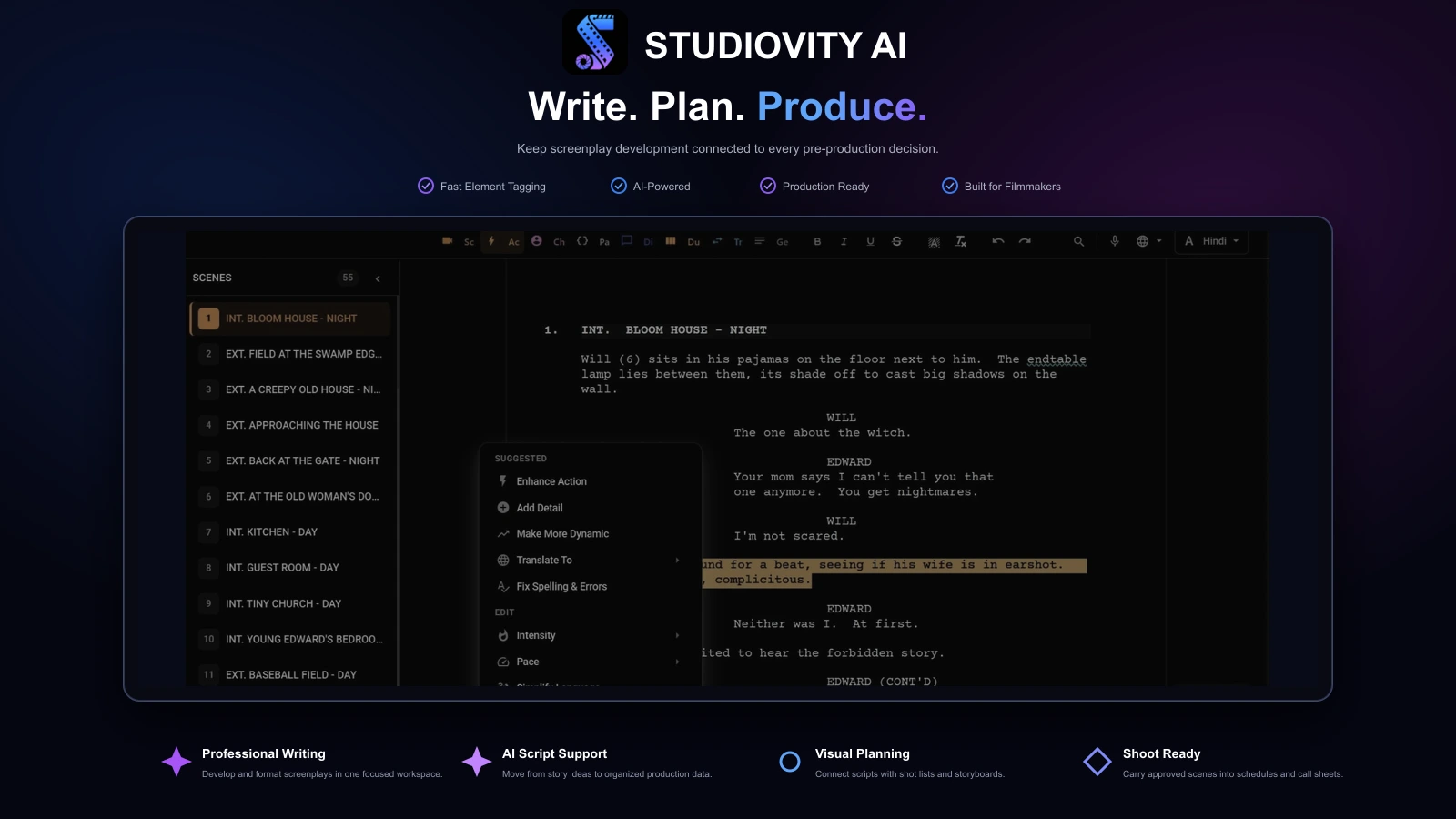Clear text formatting
The width and height of the screenshot is (1456, 819).
pyautogui.click(x=960, y=241)
